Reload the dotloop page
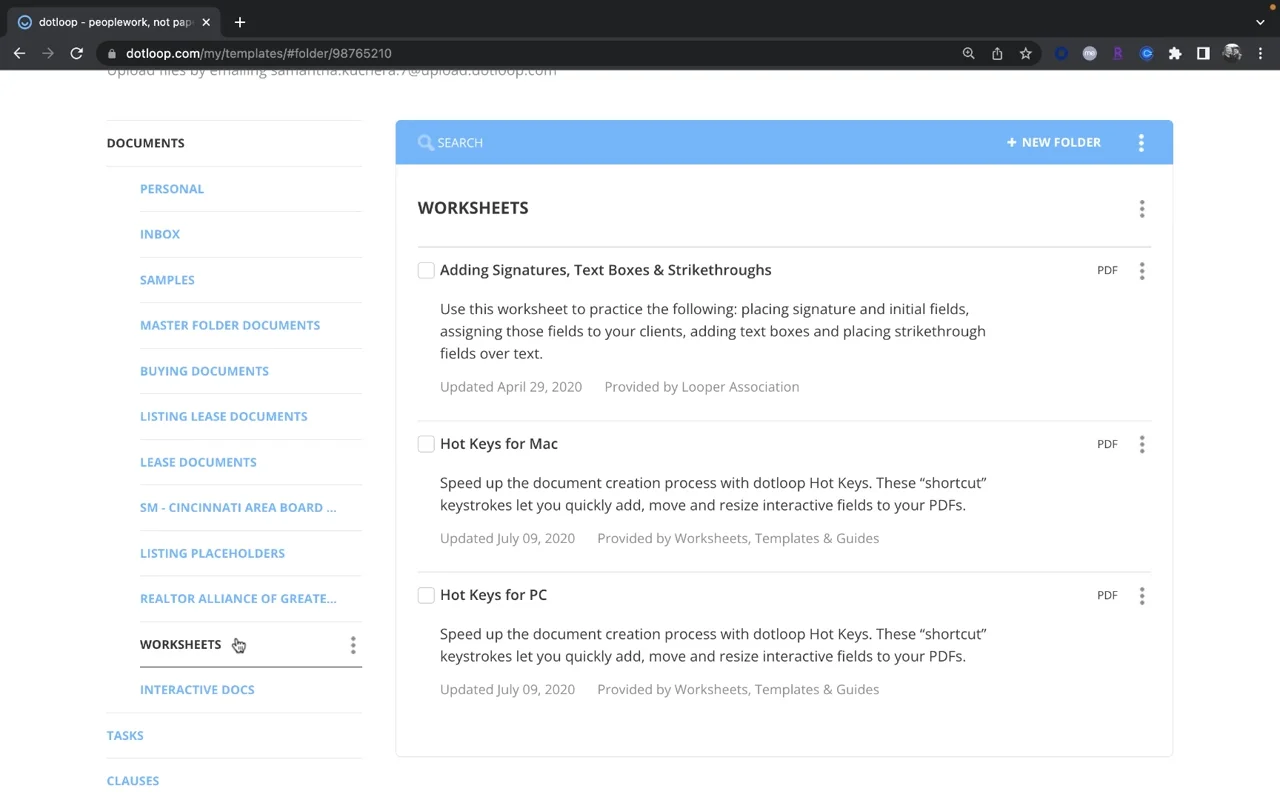1280x800 pixels. [x=77, y=54]
